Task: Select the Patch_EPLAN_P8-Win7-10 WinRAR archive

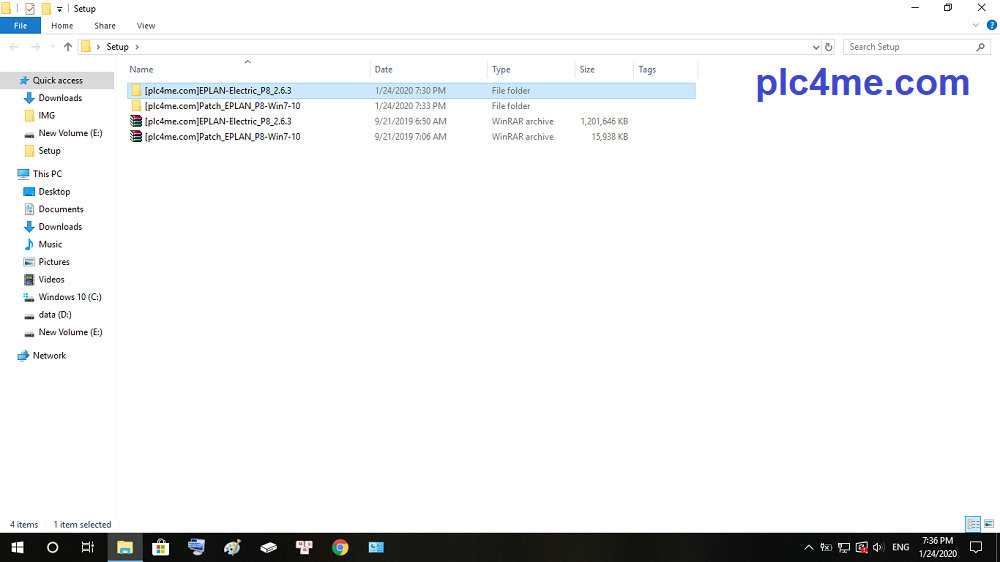Action: coord(221,137)
